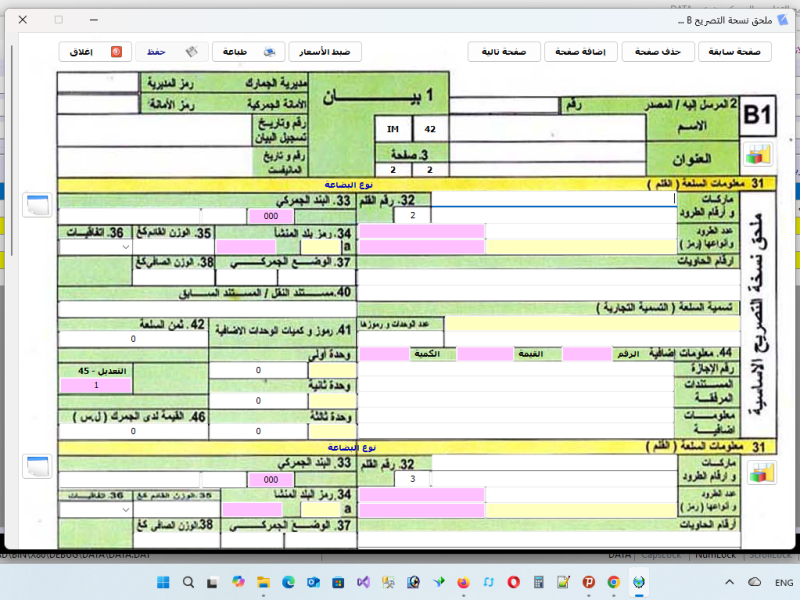Click the field 38 net weight input in item 2
Screen dimensions: 800x600
173,277
